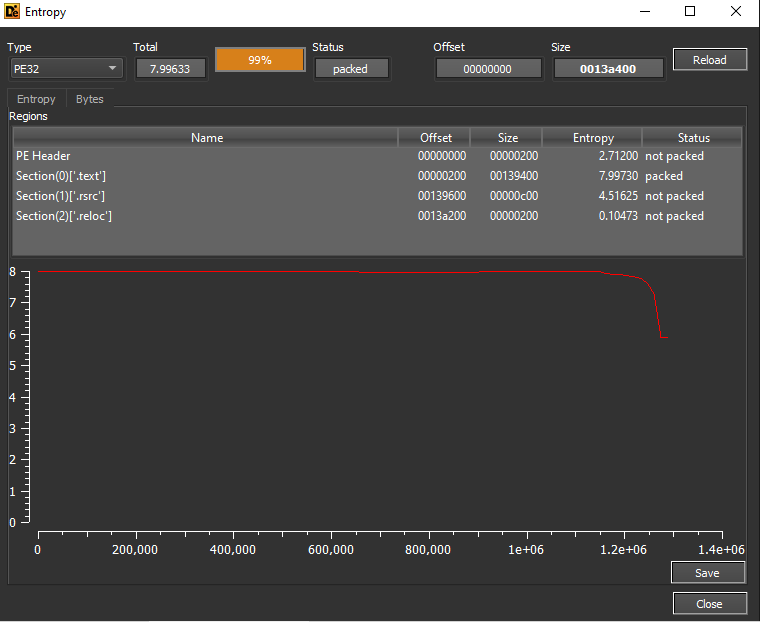
Task: Select the Section(0)['.text'] row
Action: pyautogui.click(x=378, y=176)
